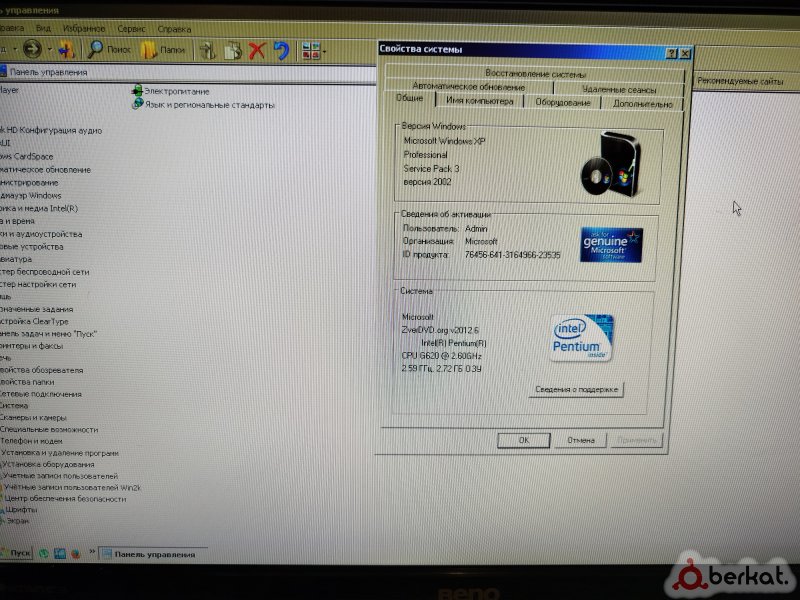Switch to the Восстановление системы tab
The image size is (800, 600).
coord(535,73)
